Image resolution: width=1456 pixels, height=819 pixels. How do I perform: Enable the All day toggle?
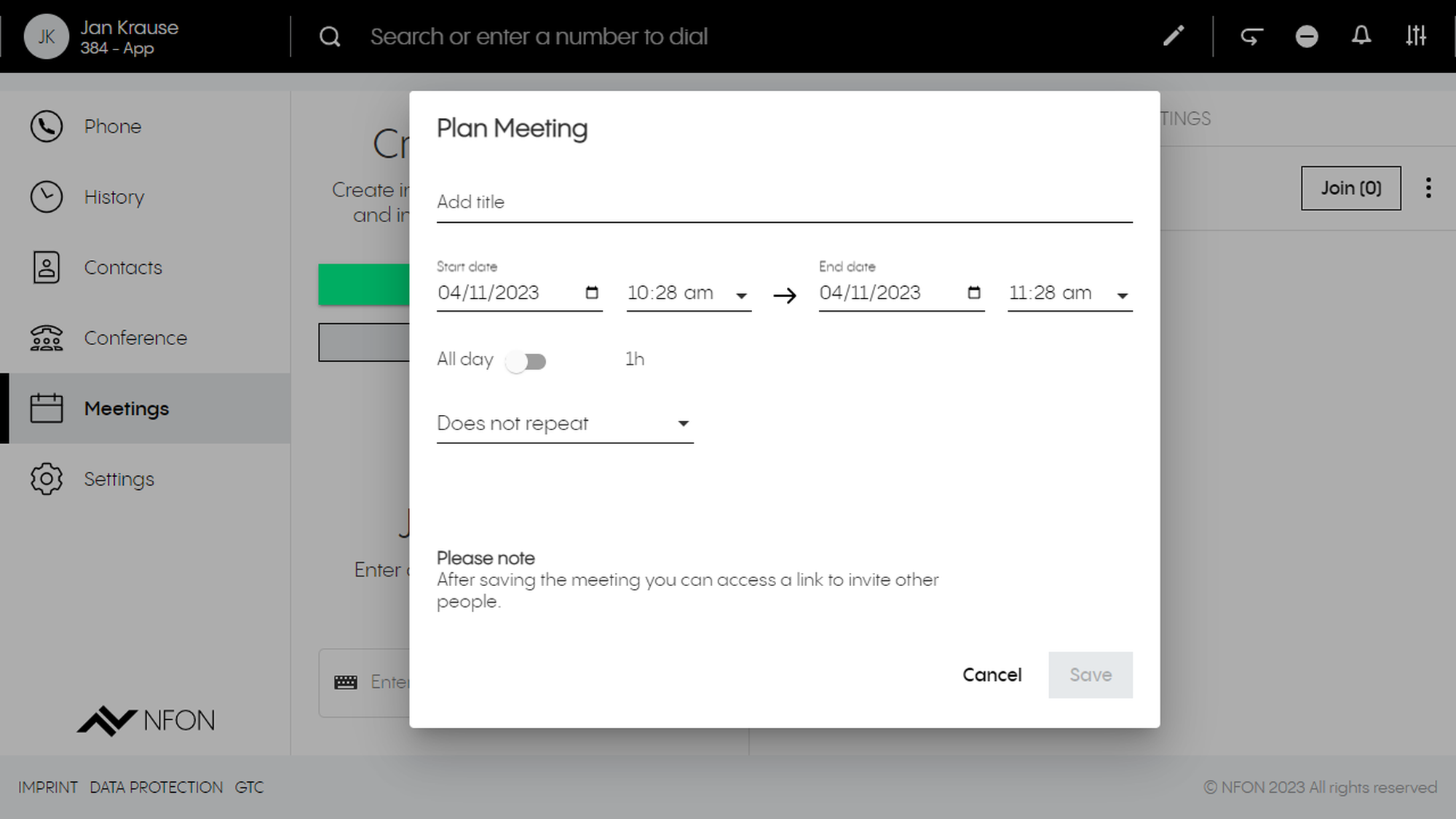pyautogui.click(x=526, y=361)
